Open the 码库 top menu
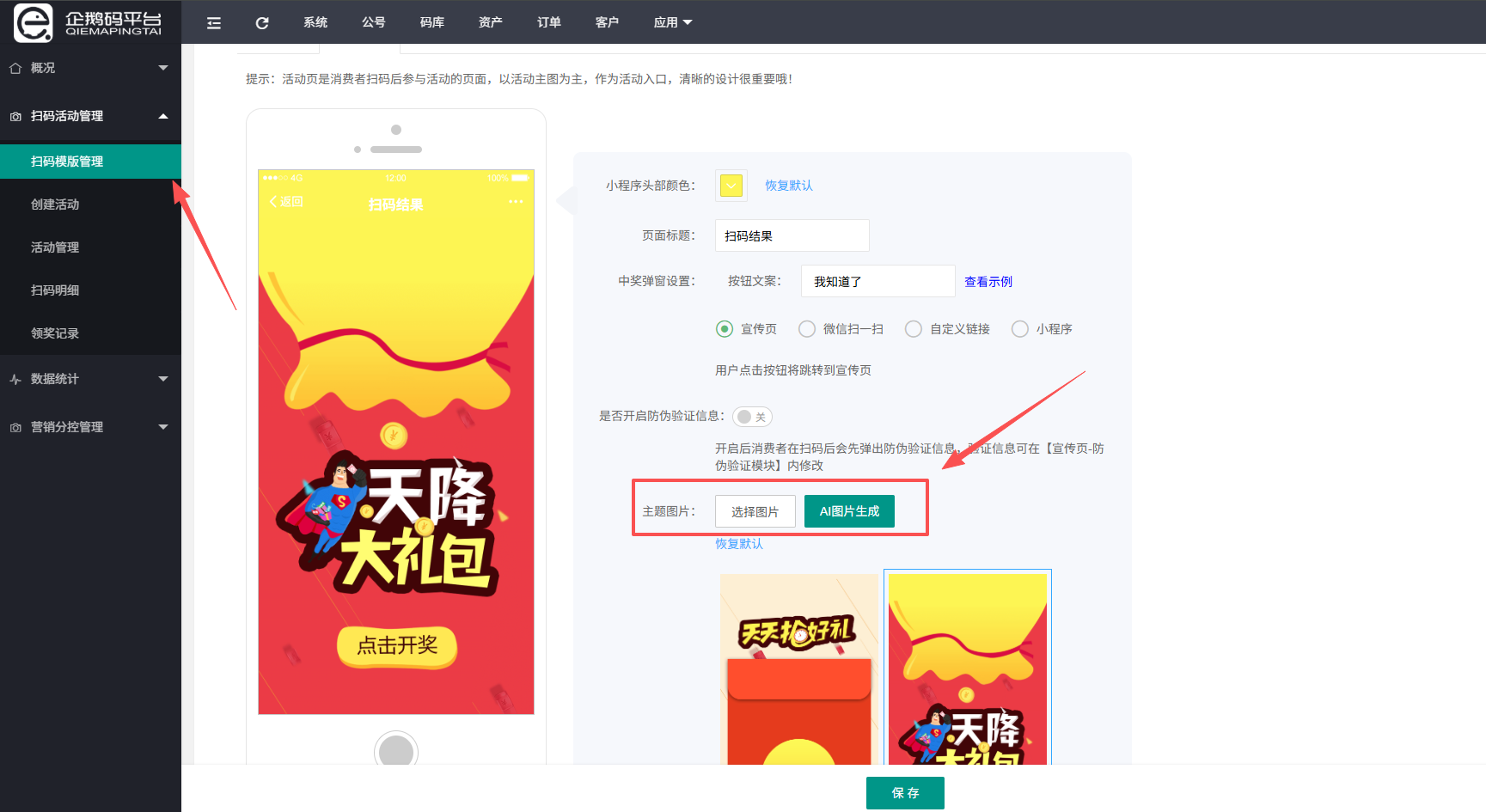The image size is (1486, 812). [x=431, y=22]
